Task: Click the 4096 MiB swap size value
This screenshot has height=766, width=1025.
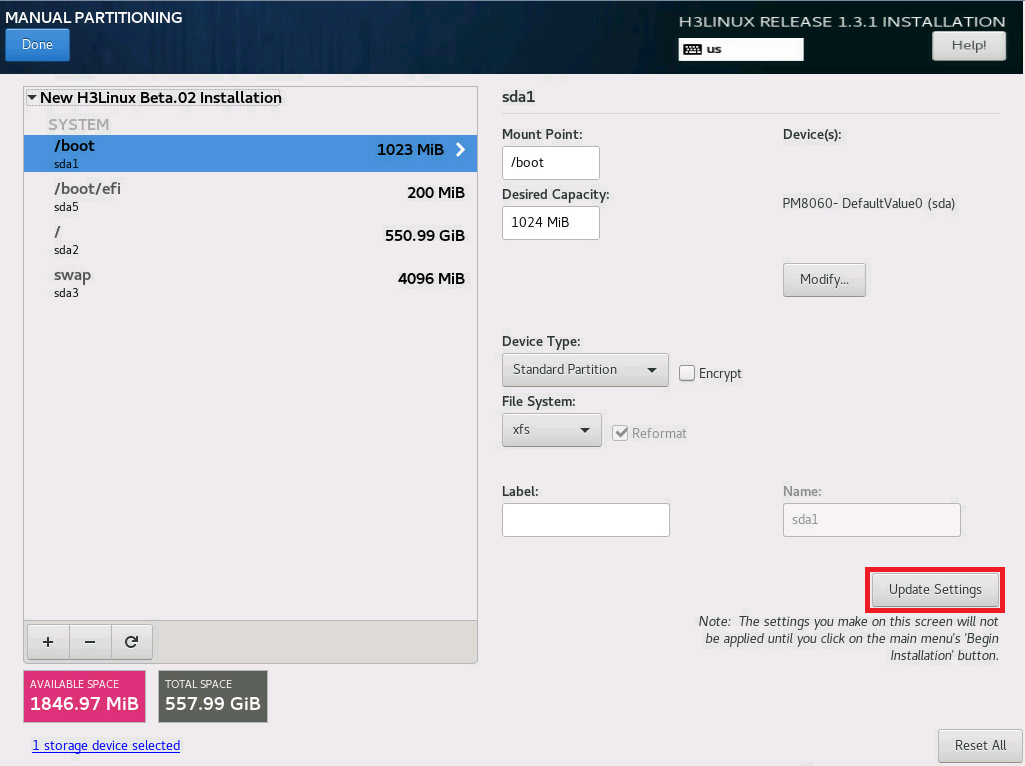Action: 431,278
